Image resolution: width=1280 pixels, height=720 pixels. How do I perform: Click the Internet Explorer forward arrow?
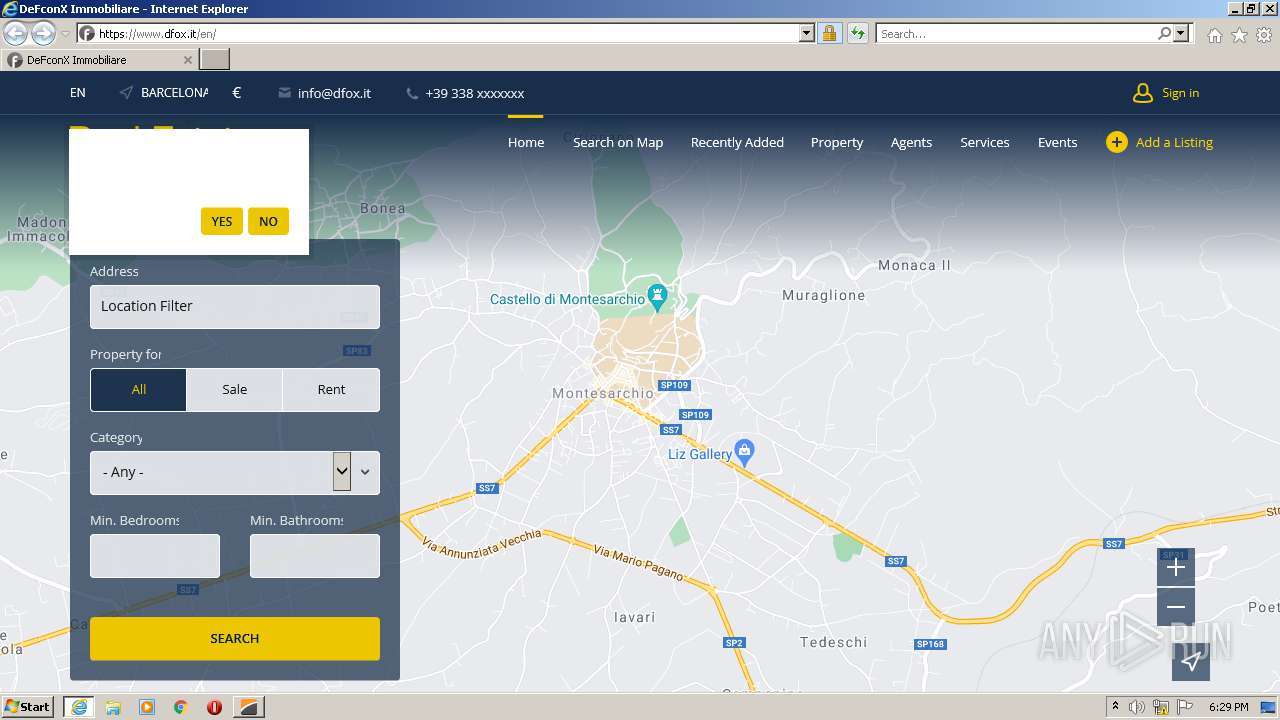coord(43,33)
